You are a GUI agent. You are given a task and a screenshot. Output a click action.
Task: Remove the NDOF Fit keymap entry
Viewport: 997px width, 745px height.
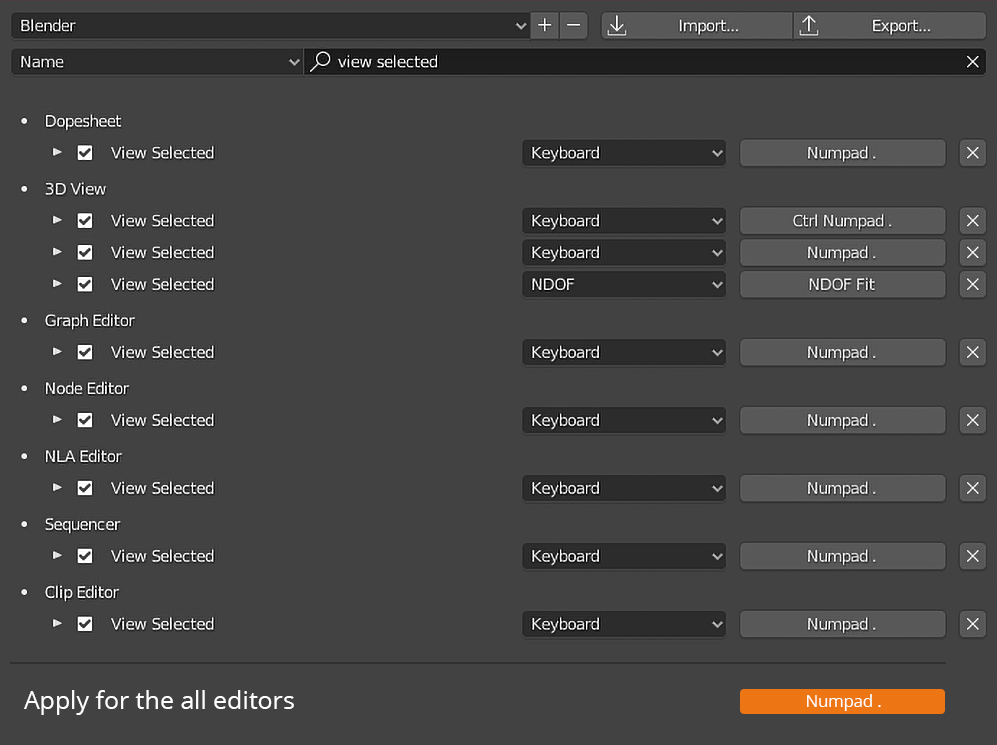tap(972, 284)
